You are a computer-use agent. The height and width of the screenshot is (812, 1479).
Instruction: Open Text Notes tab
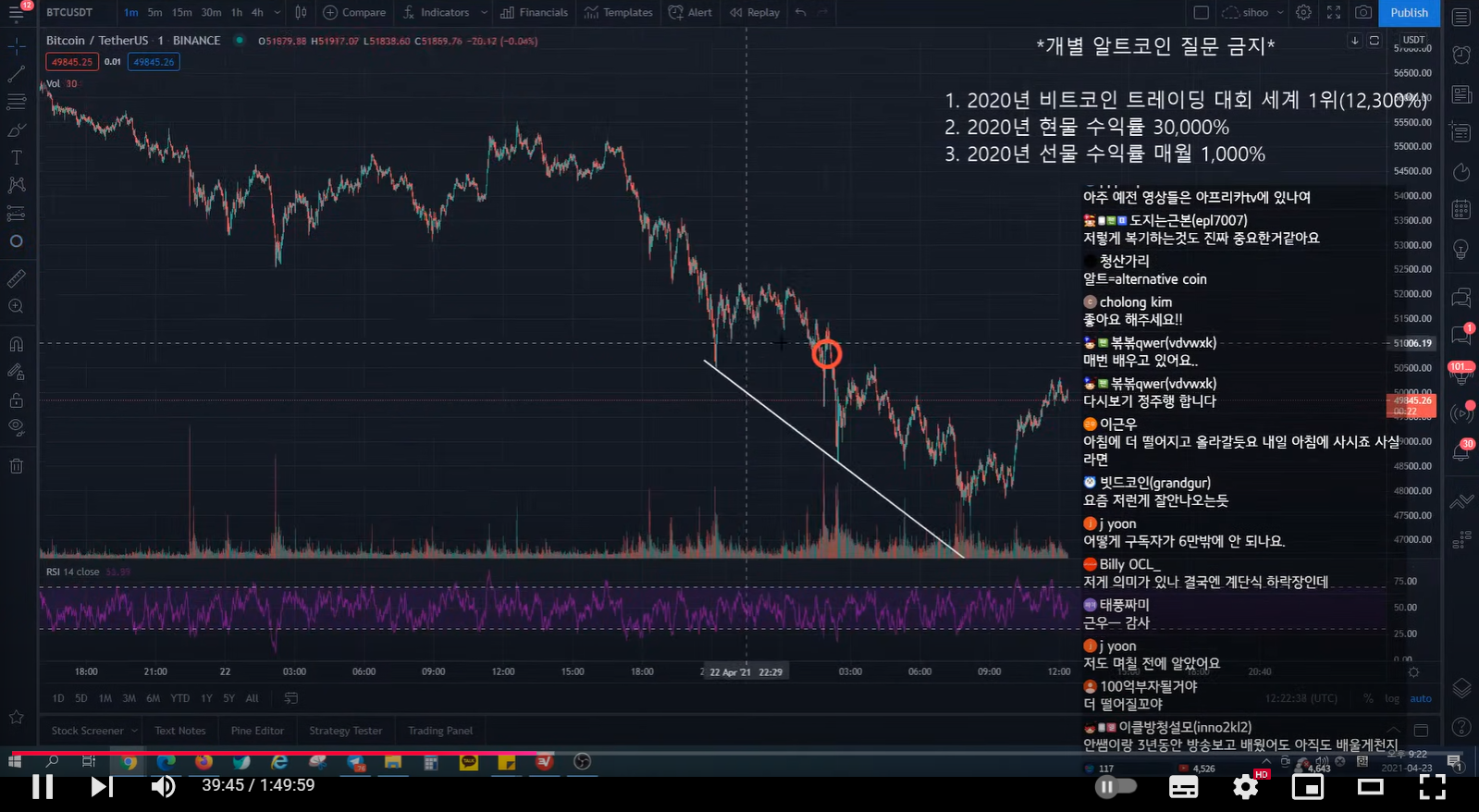180,731
